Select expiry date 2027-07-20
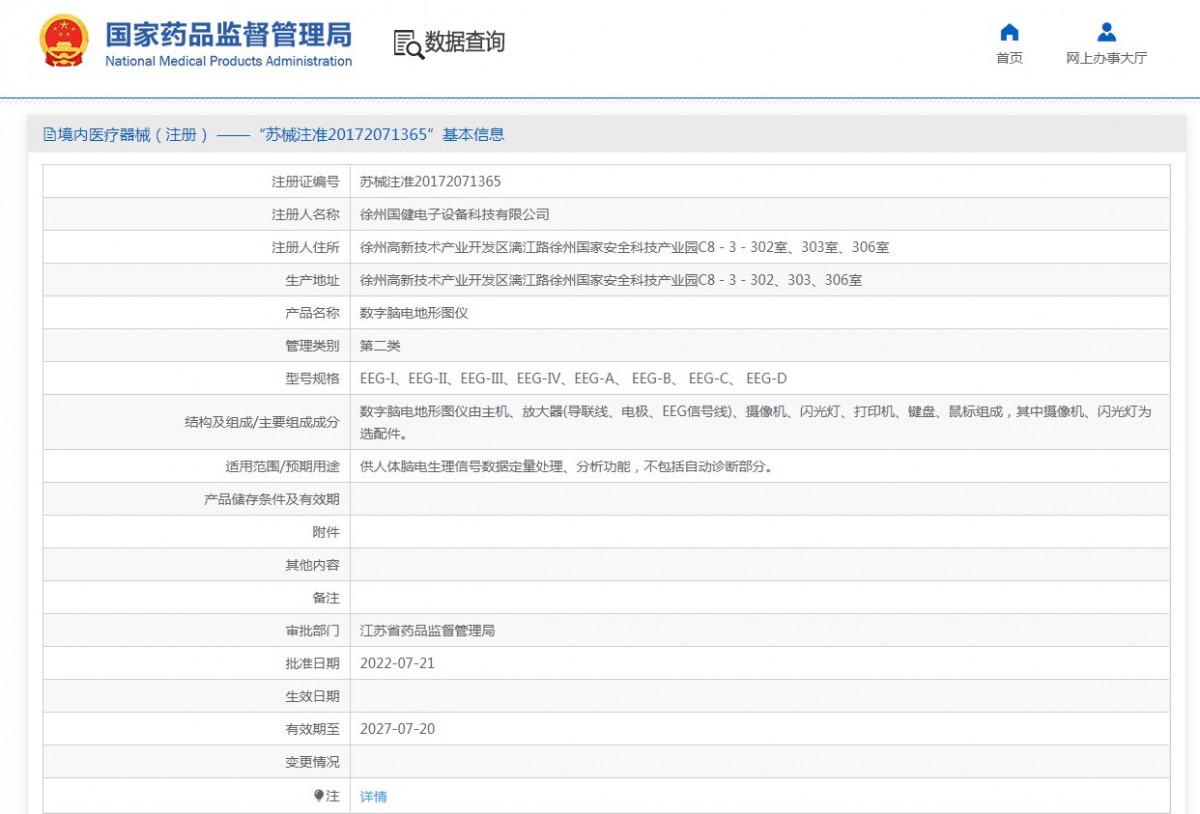Viewport: 1200px width, 814px height. click(397, 729)
